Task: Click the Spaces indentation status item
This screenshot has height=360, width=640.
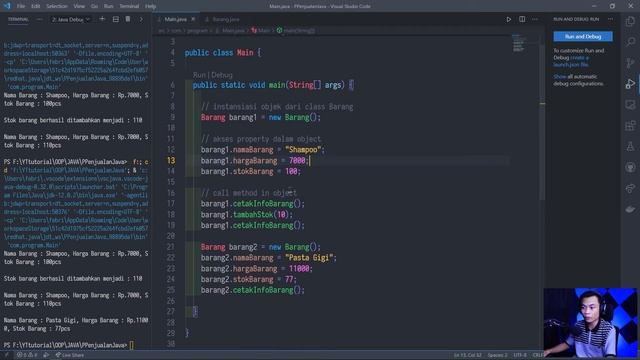Action: (498, 355)
